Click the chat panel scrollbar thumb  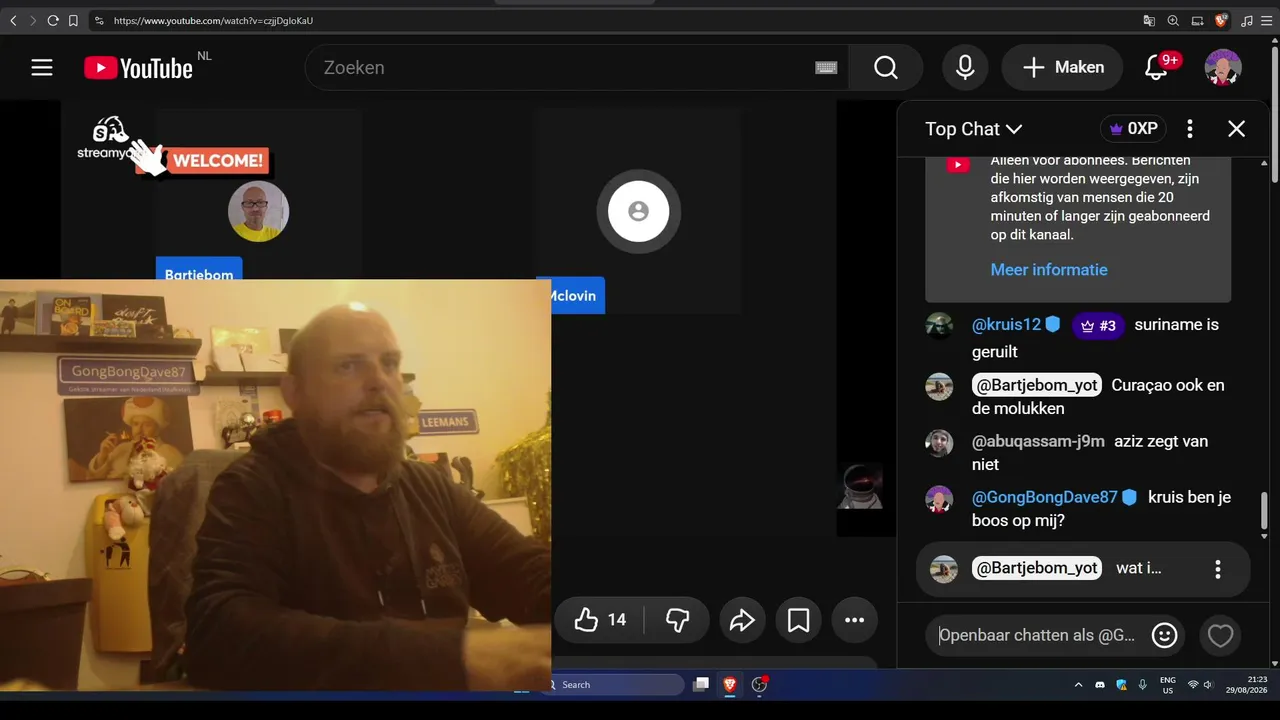click(x=1264, y=511)
